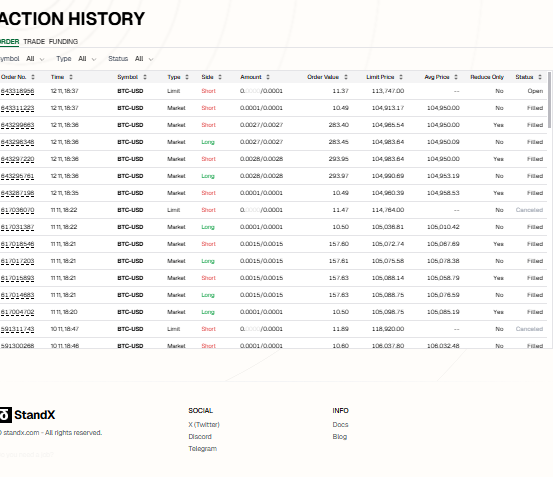Open order number 617031387

[x=17, y=227]
